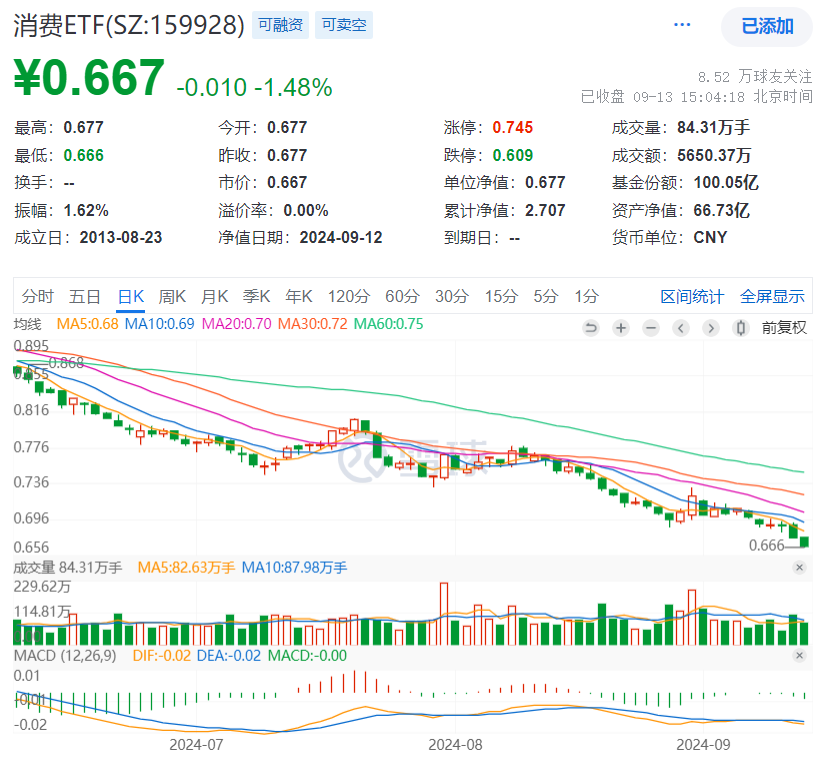The height and width of the screenshot is (763, 815).
Task: Select the 月K monthly chart tab
Action: click(215, 296)
